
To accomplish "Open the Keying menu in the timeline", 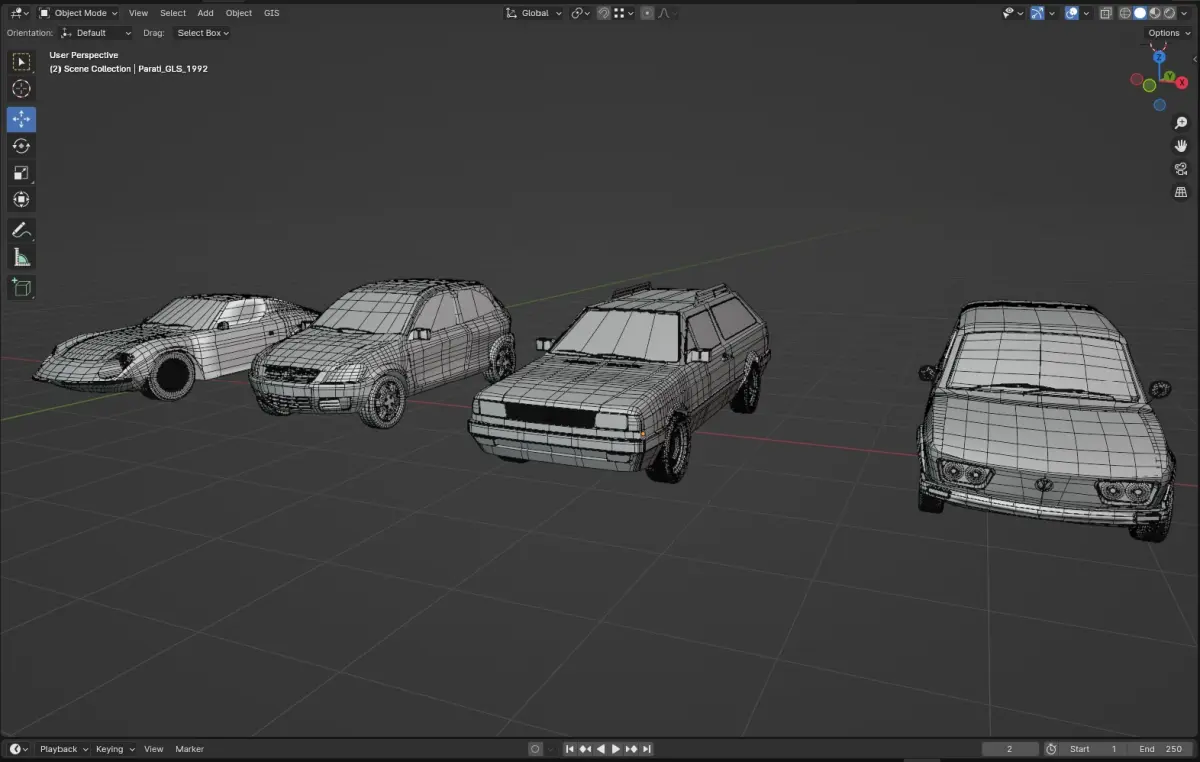I will [x=114, y=749].
